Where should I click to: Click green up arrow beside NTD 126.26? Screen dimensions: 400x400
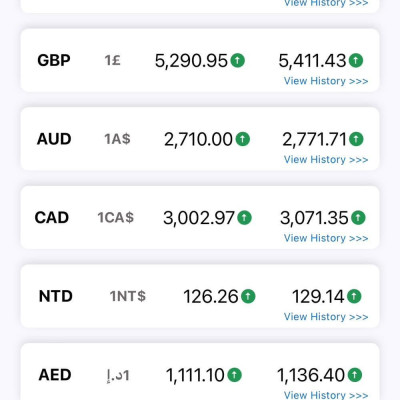coord(248,296)
